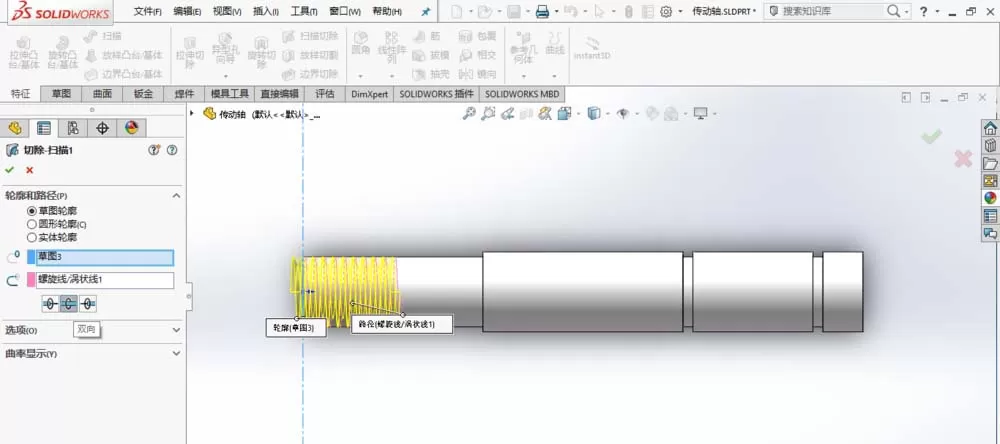The image size is (1000, 444).
Task: Cancel the feature with red X in panel
Action: coord(29,170)
